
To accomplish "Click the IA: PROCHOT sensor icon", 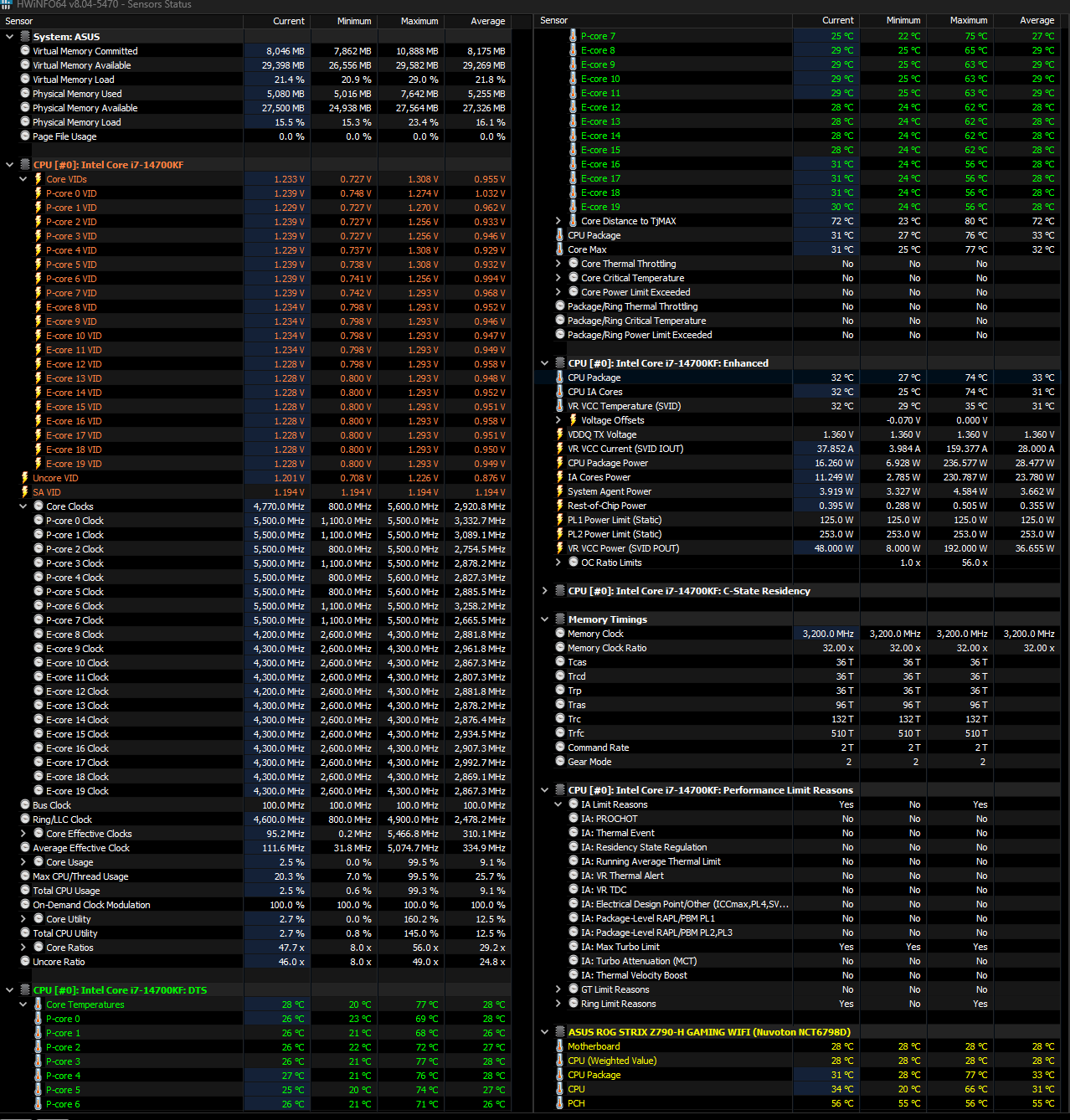I will 574,819.
